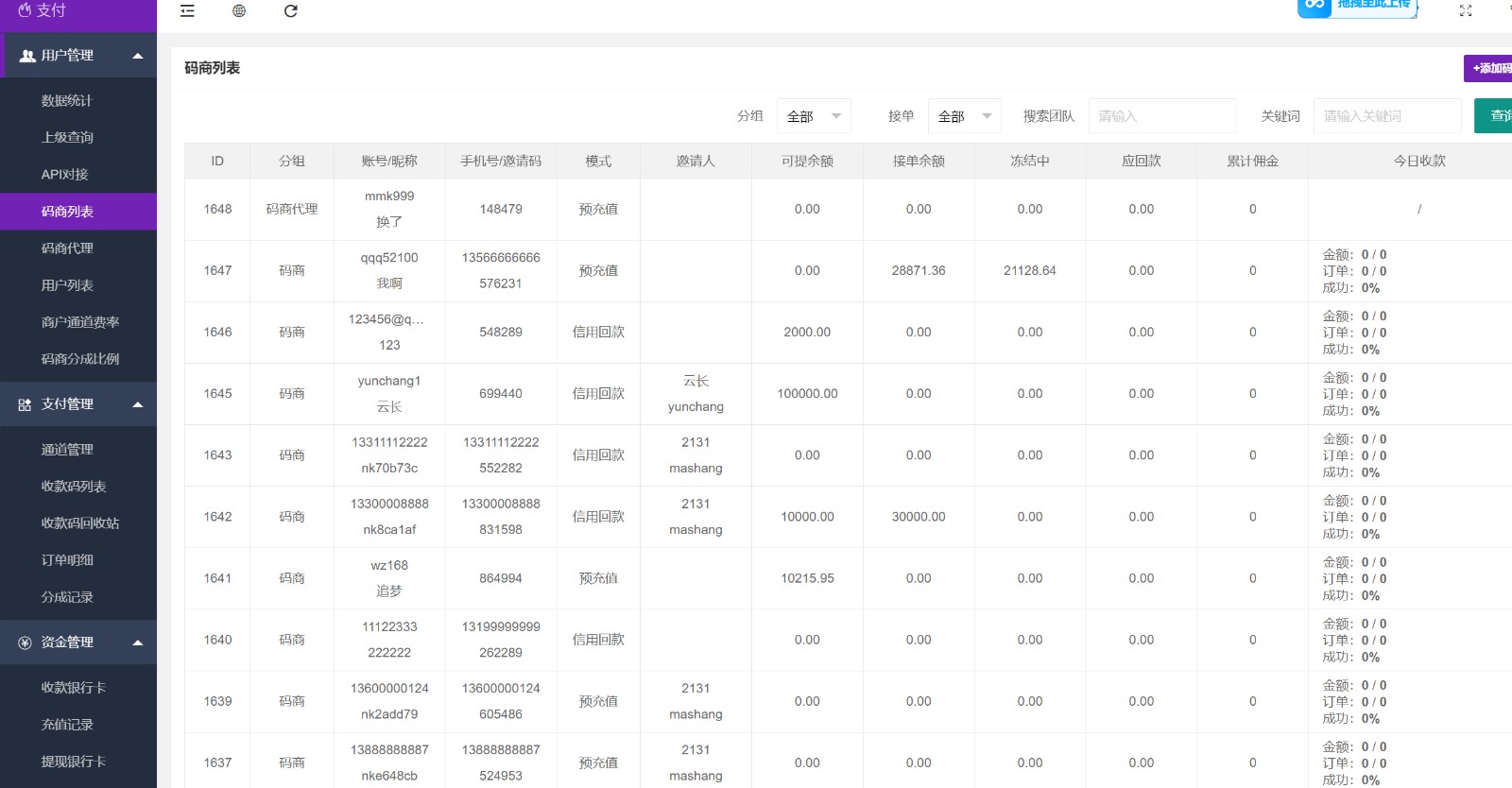Select 码商代理 sidebar menu item

[67, 248]
